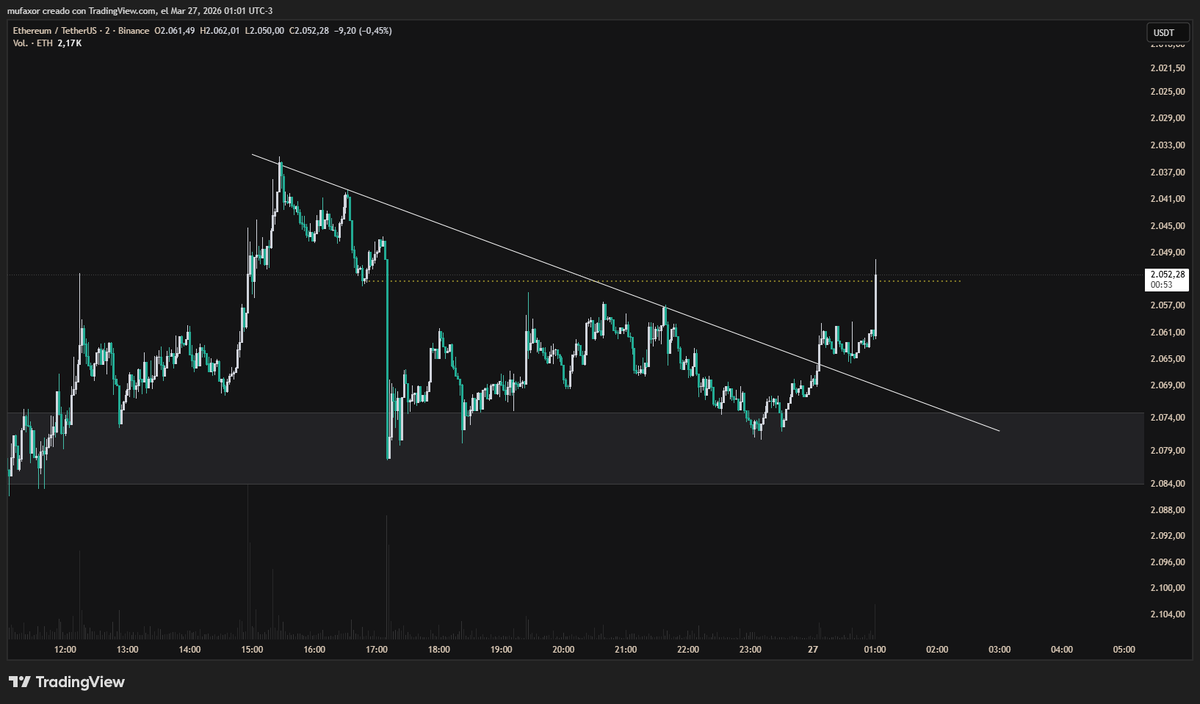1200x704 pixels.
Task: Click the current price label 2.052,28
Action: pyautogui.click(x=1167, y=274)
